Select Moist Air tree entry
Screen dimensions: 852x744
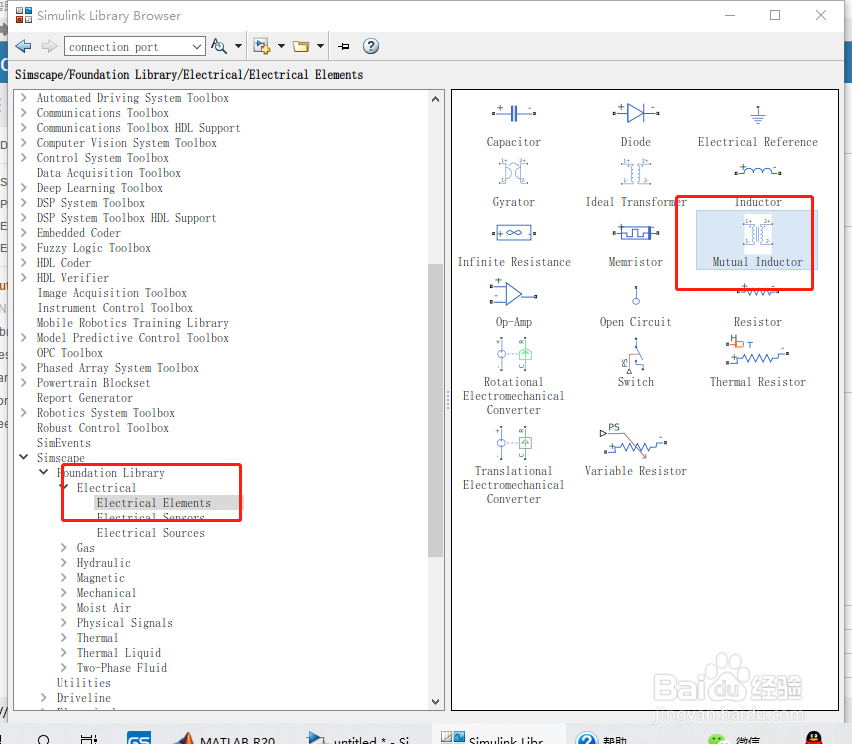click(x=103, y=608)
